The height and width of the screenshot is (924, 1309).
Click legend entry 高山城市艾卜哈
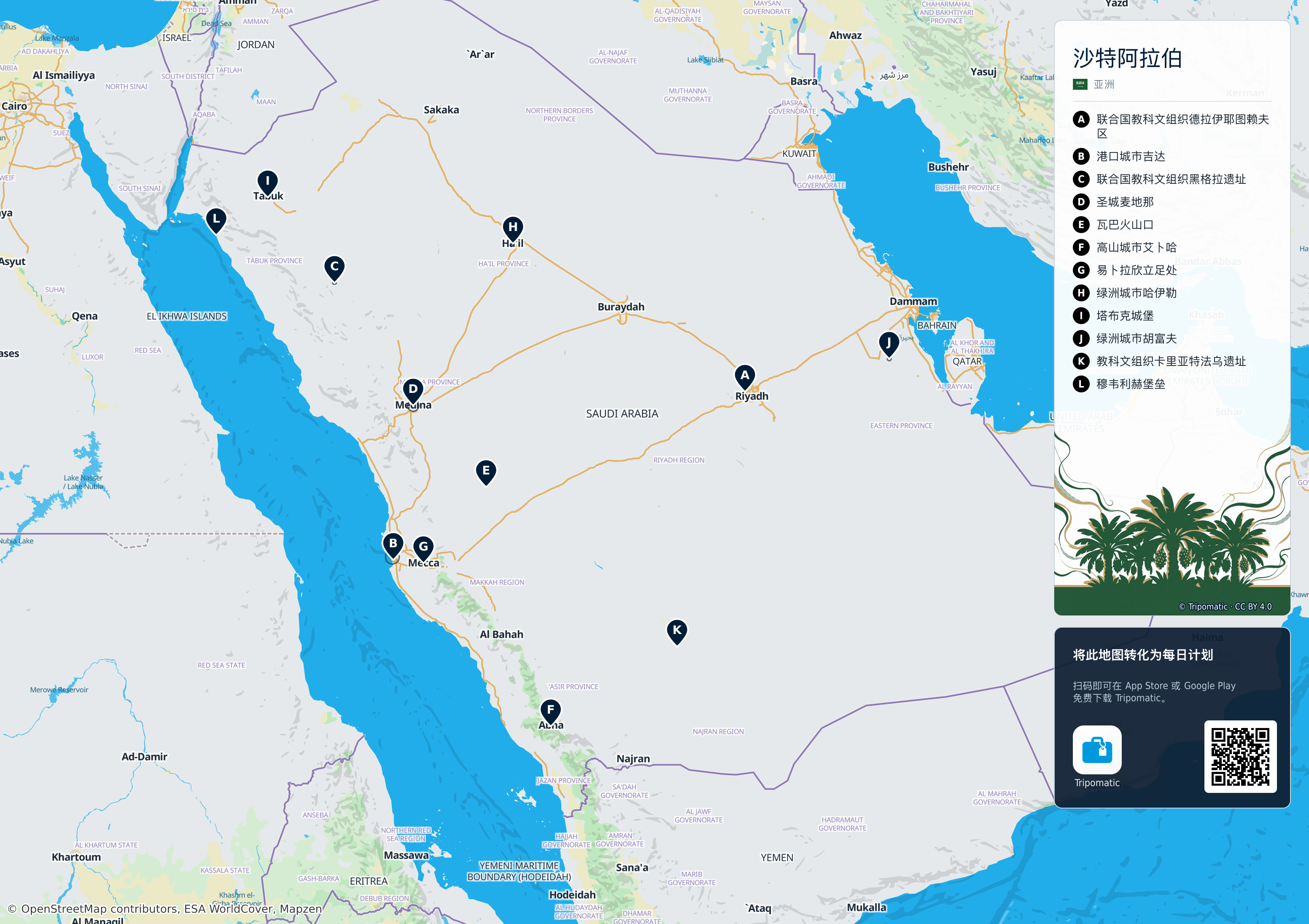(x=1125, y=247)
